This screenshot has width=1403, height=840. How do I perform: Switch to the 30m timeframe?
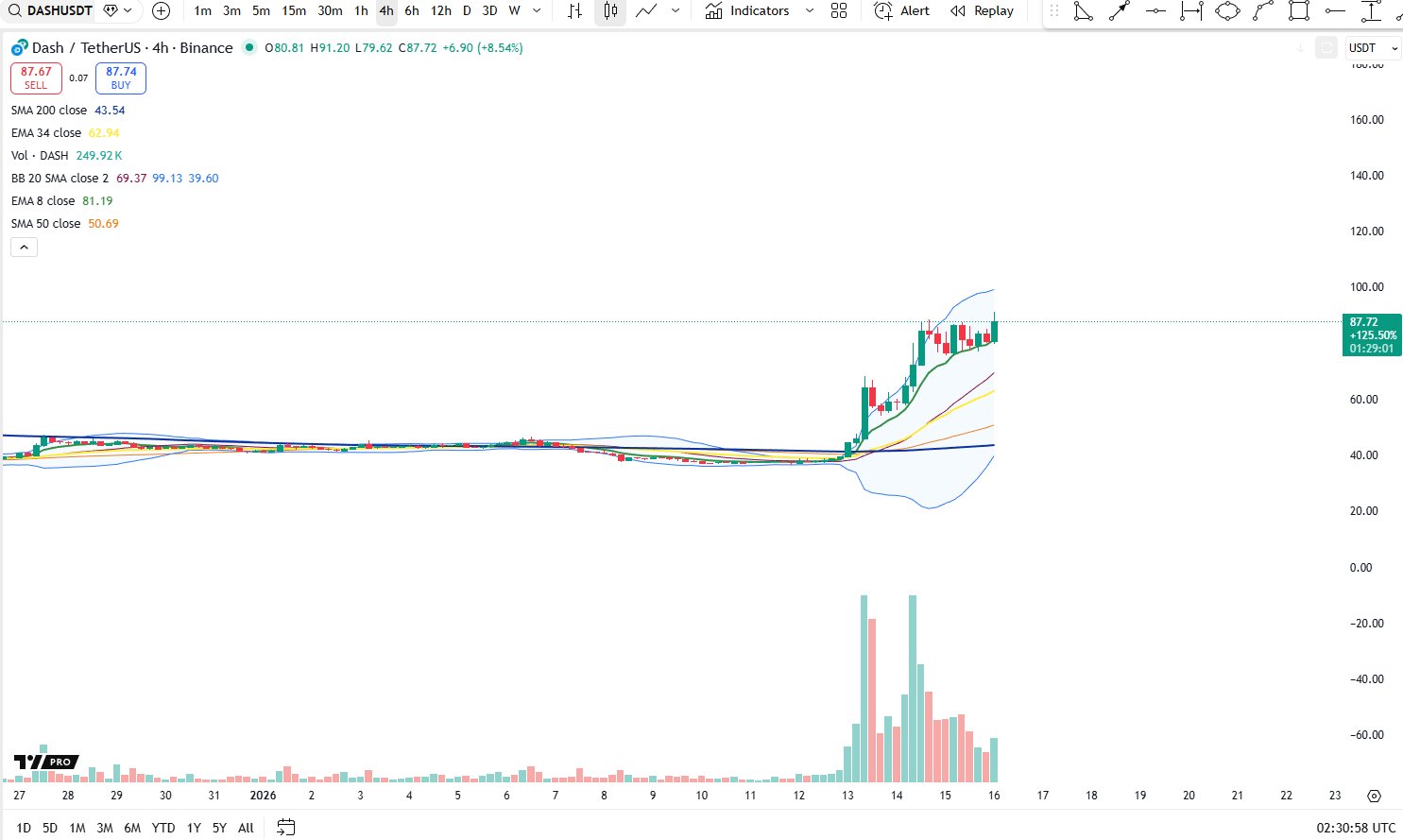click(330, 10)
